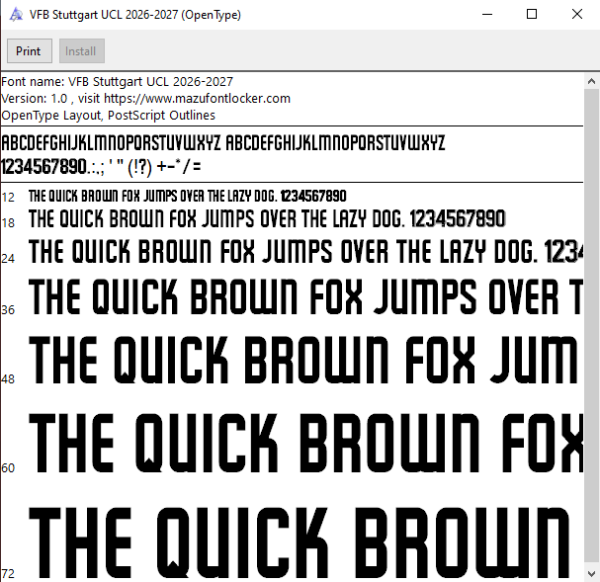Viewport: 600px width, 582px height.
Task: Click the ABCDEFGHIJKLMNOPQRSTUVWXYZ alphabet sample line
Action: (x=223, y=143)
